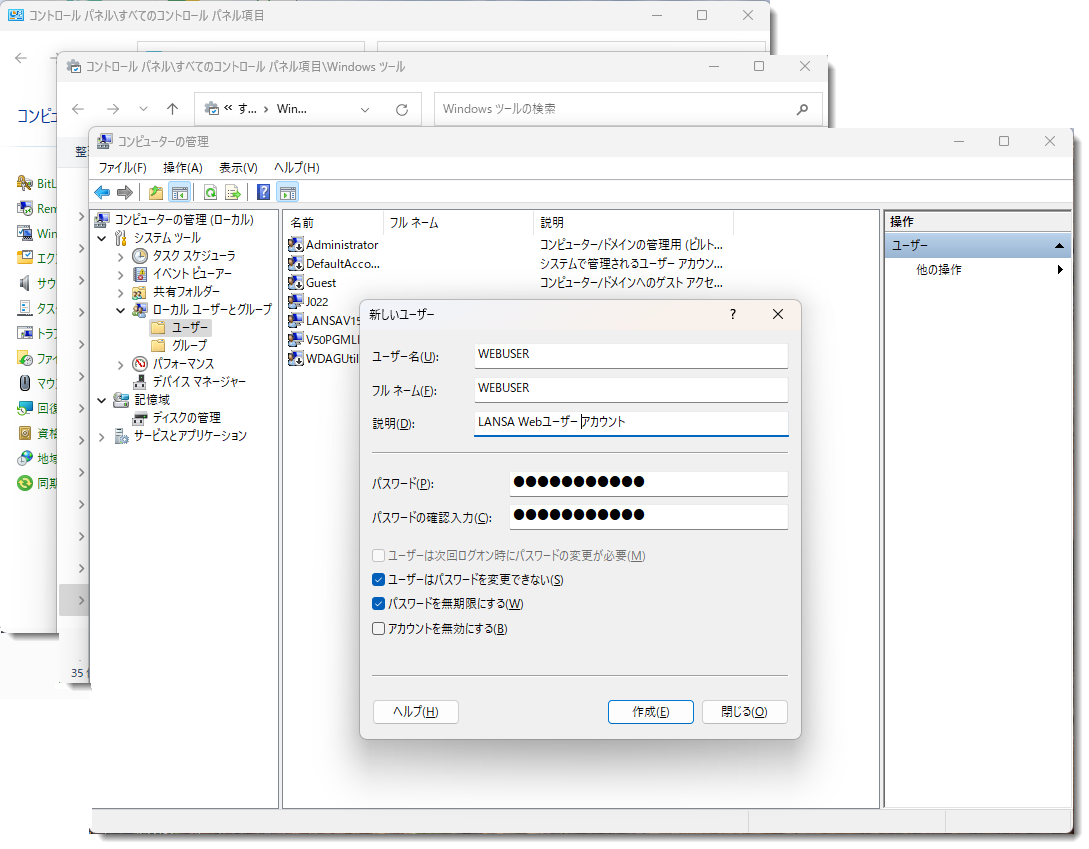Expand the サービスとアプリケーション node arrow
1089x849 pixels.
pos(102,436)
